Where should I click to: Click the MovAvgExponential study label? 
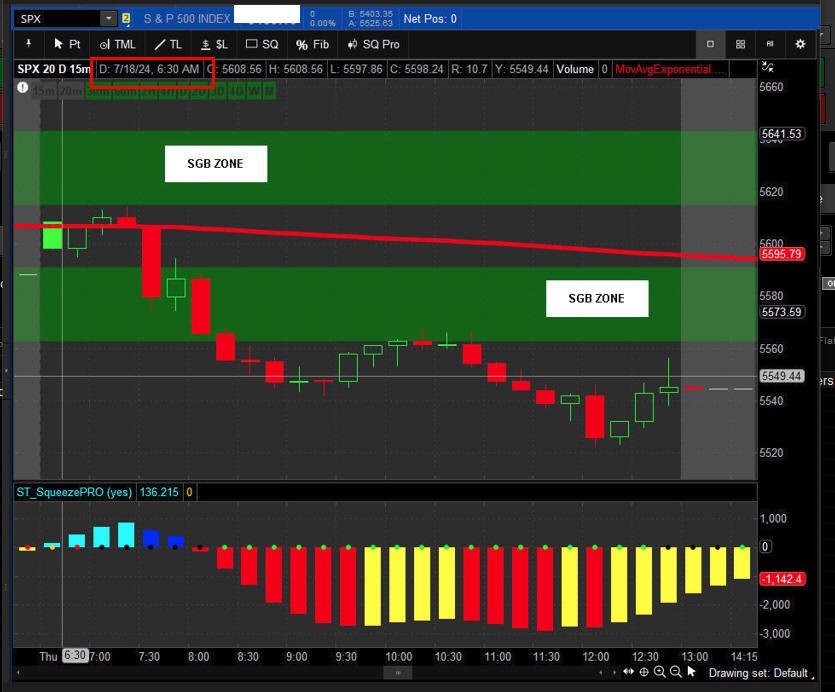[670, 69]
